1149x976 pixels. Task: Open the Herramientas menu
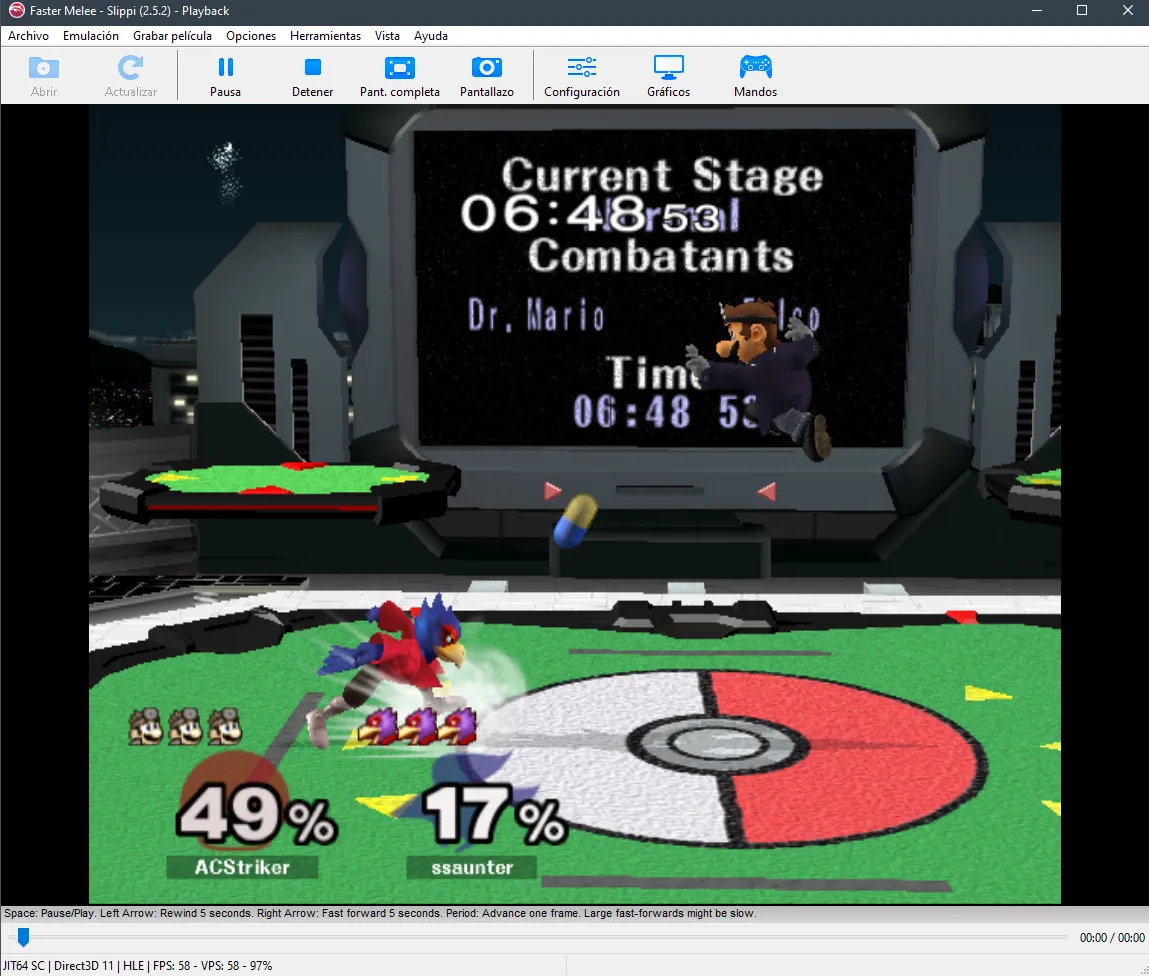coord(325,36)
